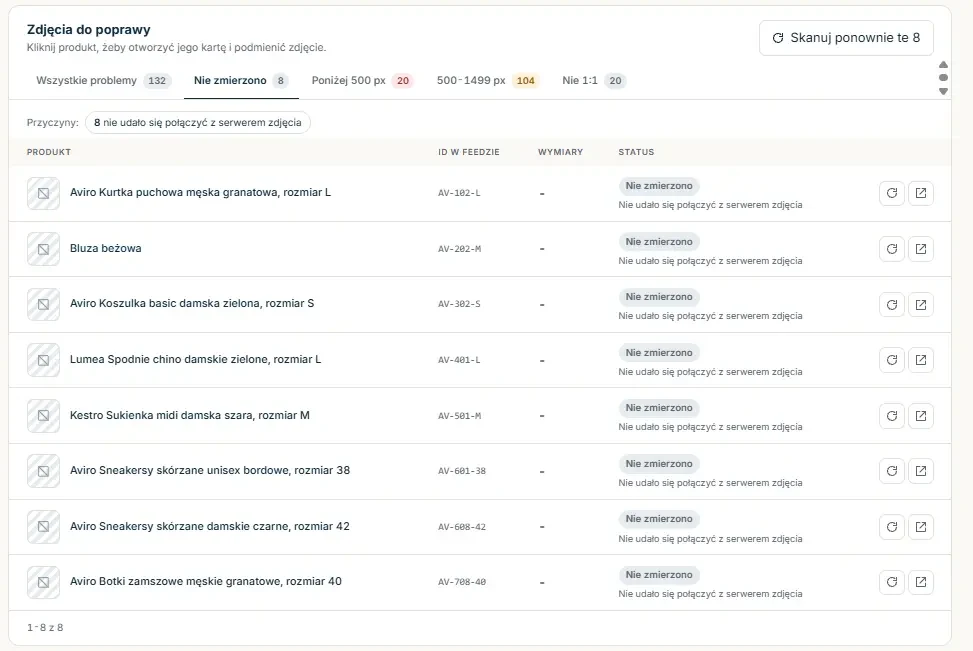973x651 pixels.
Task: Open Aviro Kurtka puchowa product card externally
Action: (x=921, y=193)
